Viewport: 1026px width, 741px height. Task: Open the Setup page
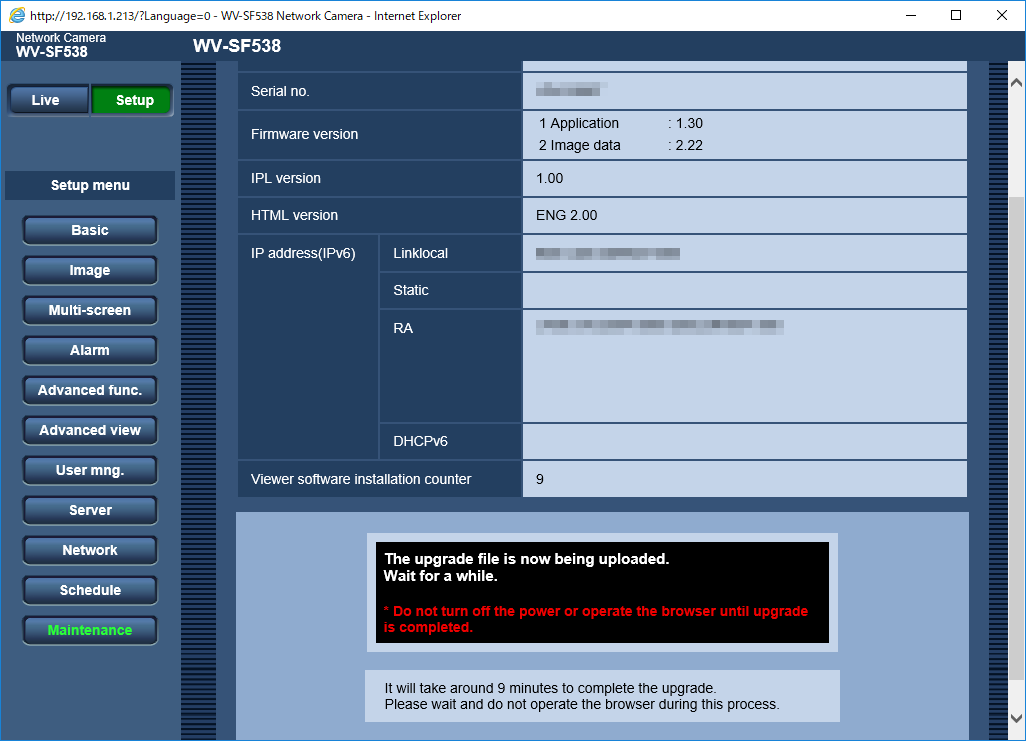pyautogui.click(x=132, y=100)
